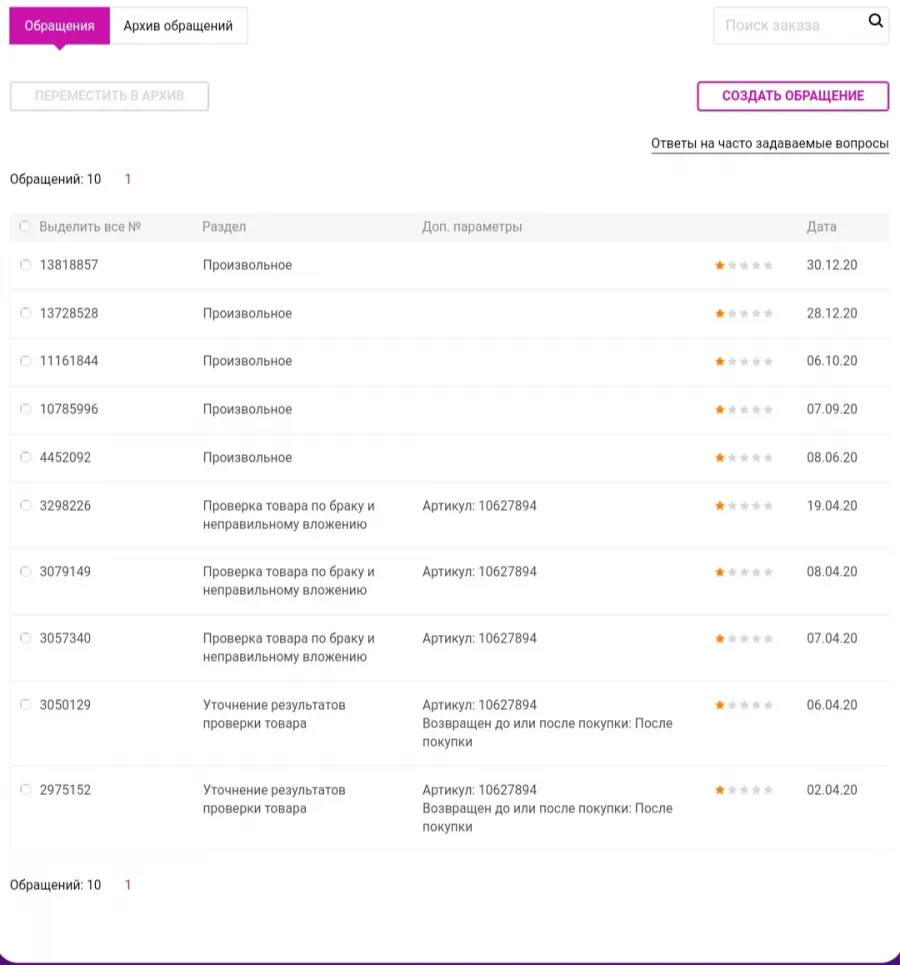The width and height of the screenshot is (900, 965).
Task: Click the search magnifier icon
Action: coord(875,21)
